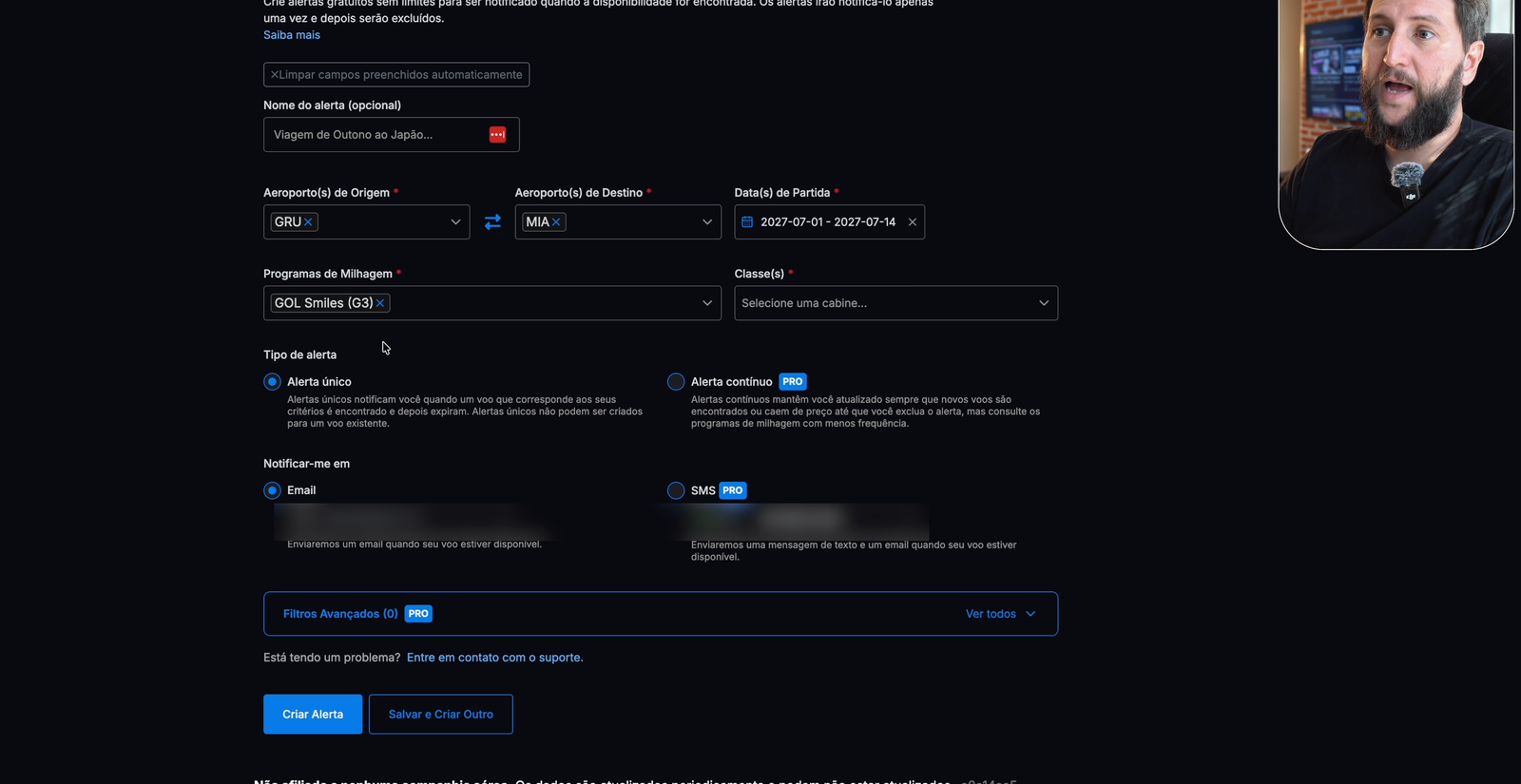Open calendar icon in departure date field
This screenshot has height=784, width=1521.
[x=747, y=222]
